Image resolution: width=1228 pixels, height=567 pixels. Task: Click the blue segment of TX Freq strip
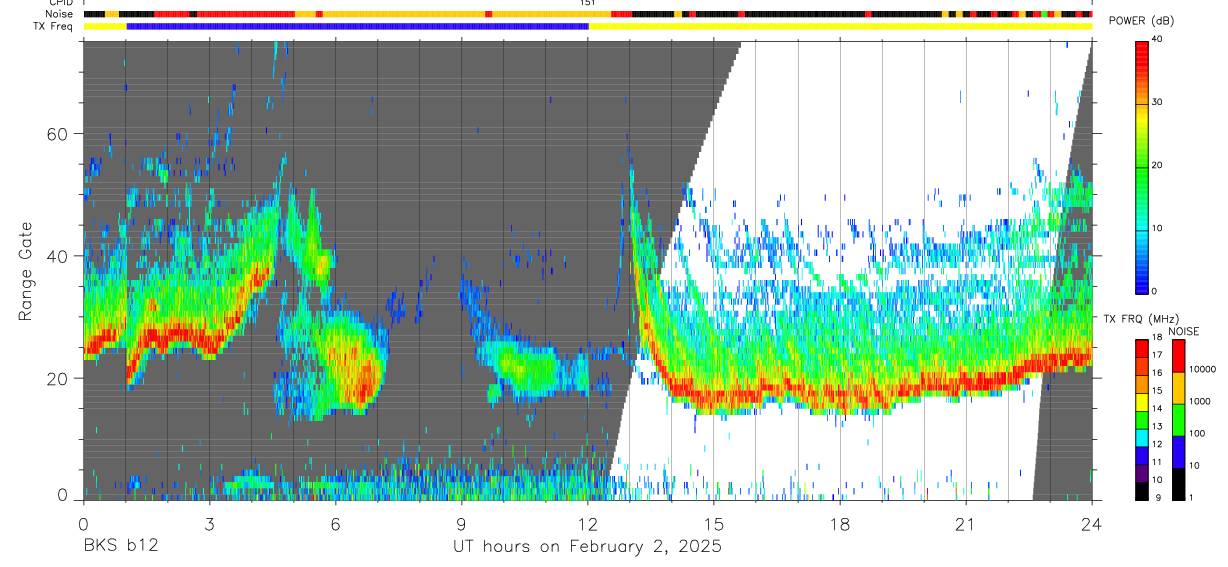[x=357, y=26]
